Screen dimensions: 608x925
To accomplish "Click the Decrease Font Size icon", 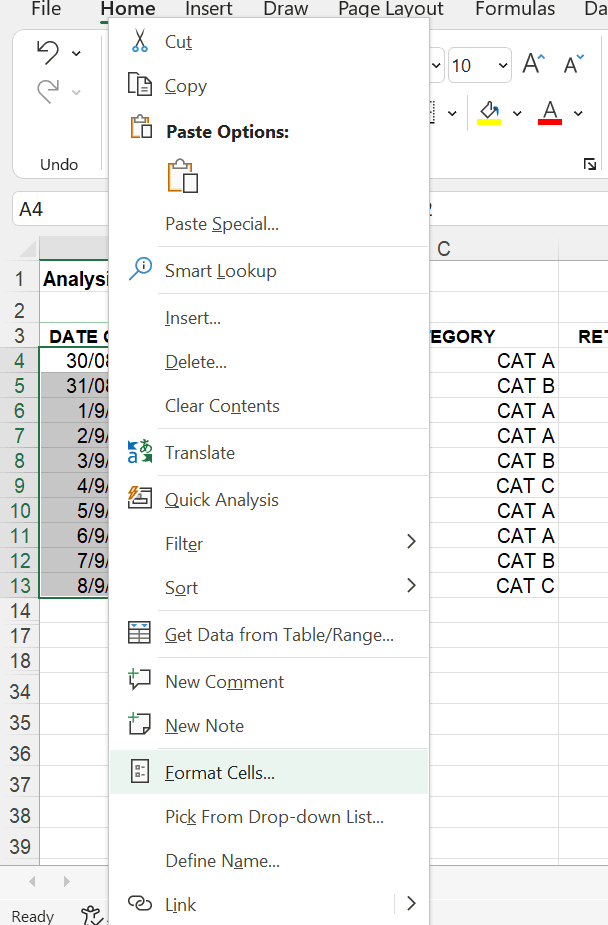I will click(x=573, y=65).
